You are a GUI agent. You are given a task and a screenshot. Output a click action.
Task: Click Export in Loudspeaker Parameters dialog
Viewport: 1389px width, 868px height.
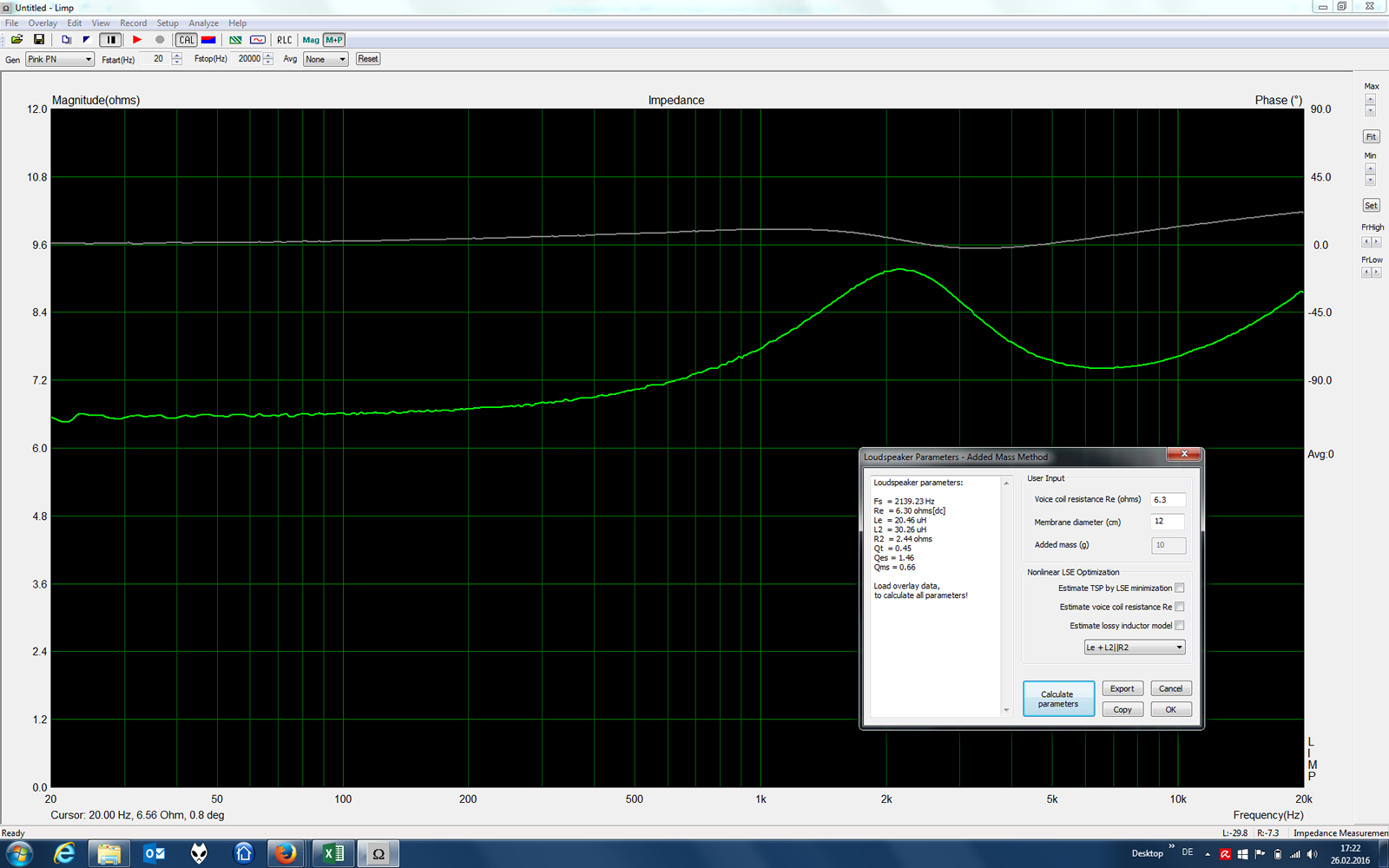(1122, 688)
